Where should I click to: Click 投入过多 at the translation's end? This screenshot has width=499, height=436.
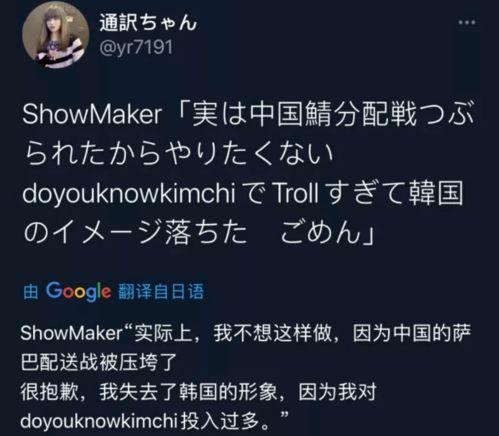(220, 421)
